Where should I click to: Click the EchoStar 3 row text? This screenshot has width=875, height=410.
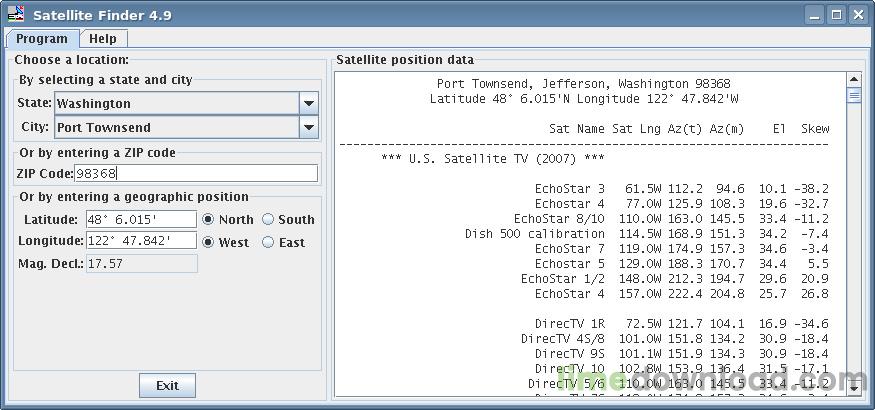point(682,189)
